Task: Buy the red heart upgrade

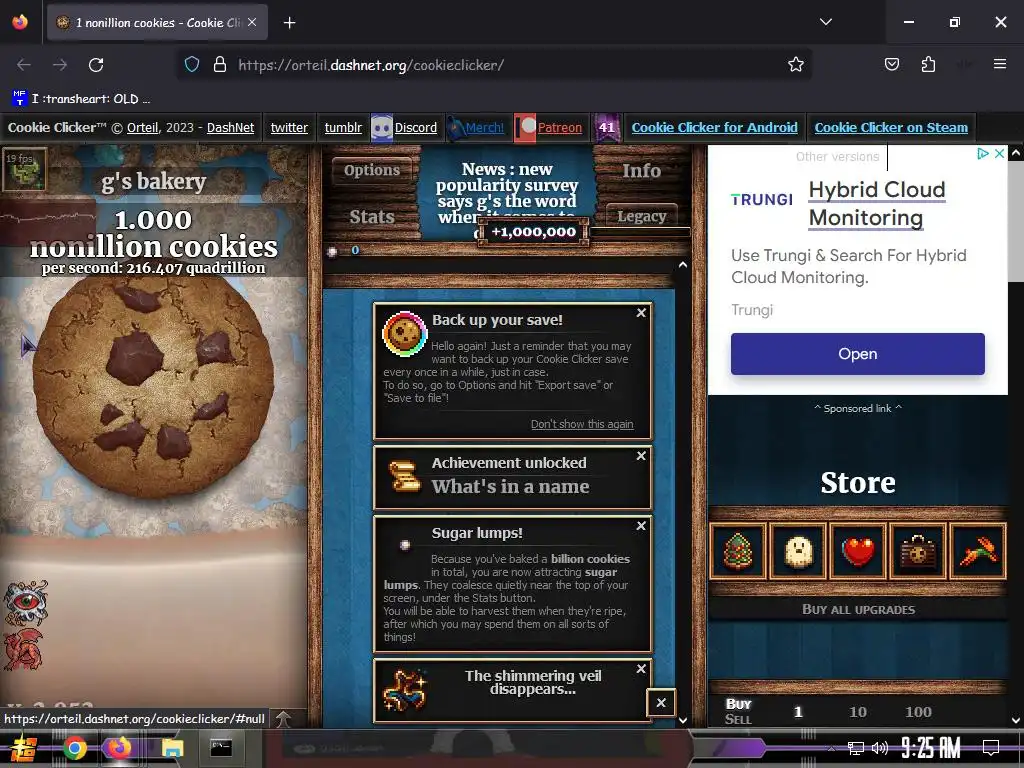Action: [858, 551]
